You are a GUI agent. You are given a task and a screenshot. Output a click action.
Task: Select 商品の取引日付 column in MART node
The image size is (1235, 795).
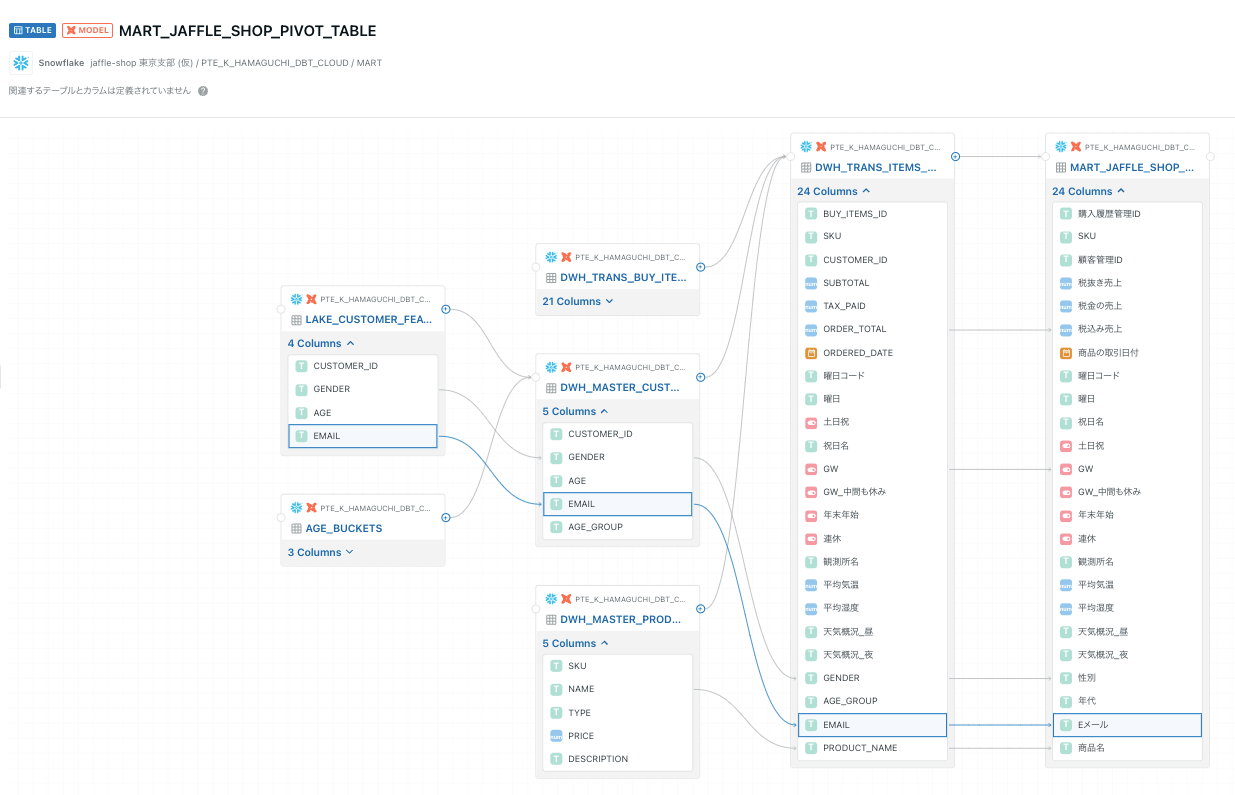click(1127, 353)
